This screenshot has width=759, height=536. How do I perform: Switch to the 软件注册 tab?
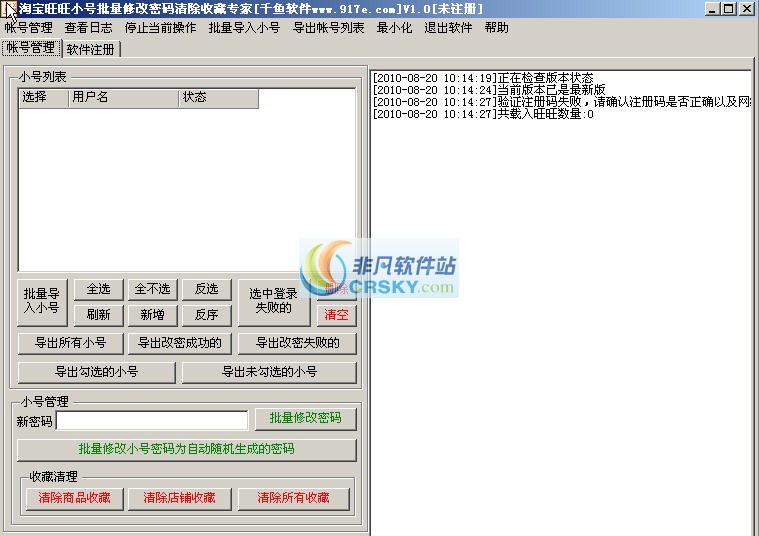(91, 49)
